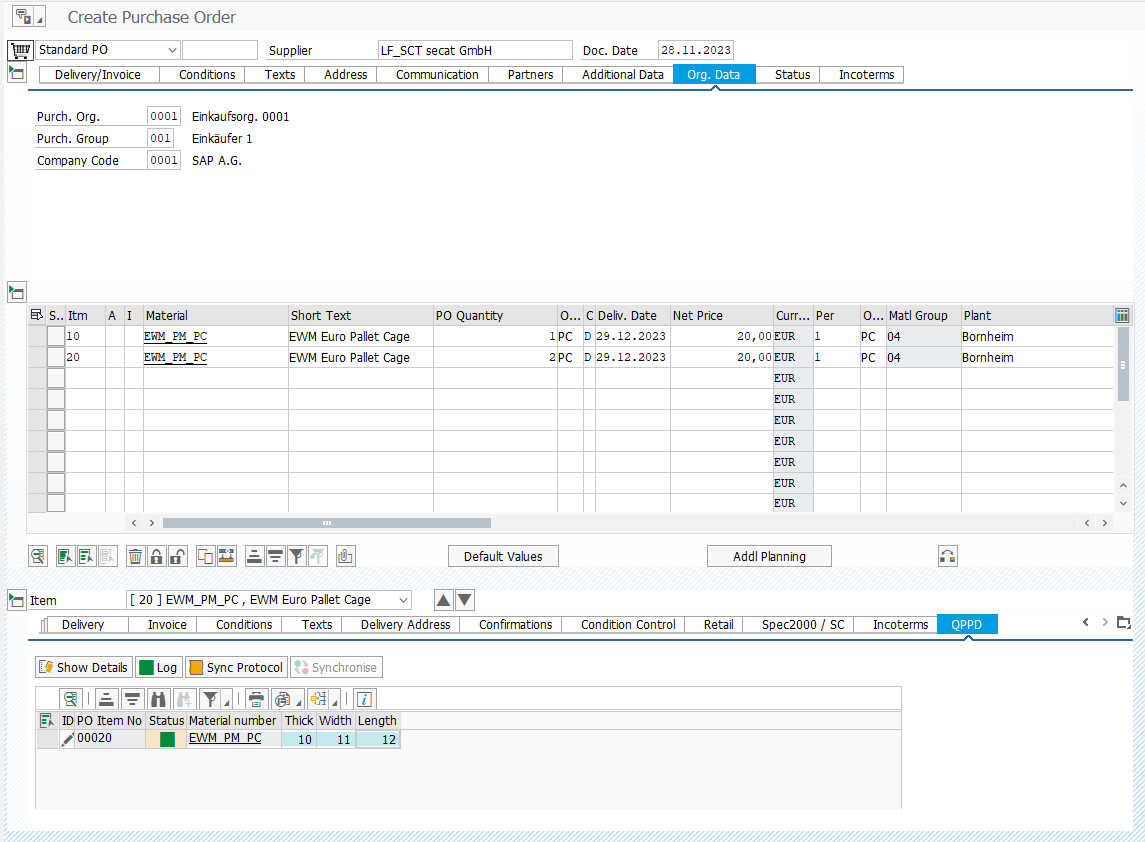This screenshot has width=1145, height=842.
Task: Click the open padlock unblock item icon
Action: [x=177, y=557]
